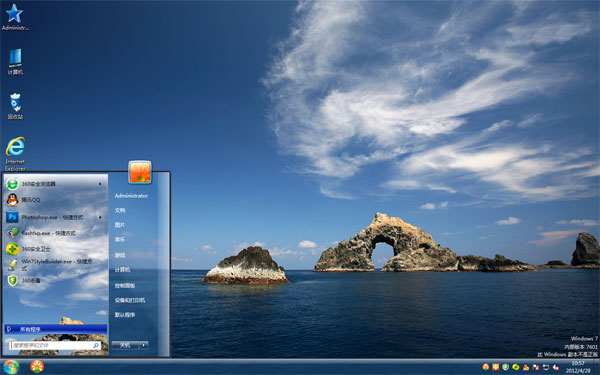Image resolution: width=600 pixels, height=375 pixels.
Task: Open the Recycle Bin desktop icon
Action: click(15, 106)
